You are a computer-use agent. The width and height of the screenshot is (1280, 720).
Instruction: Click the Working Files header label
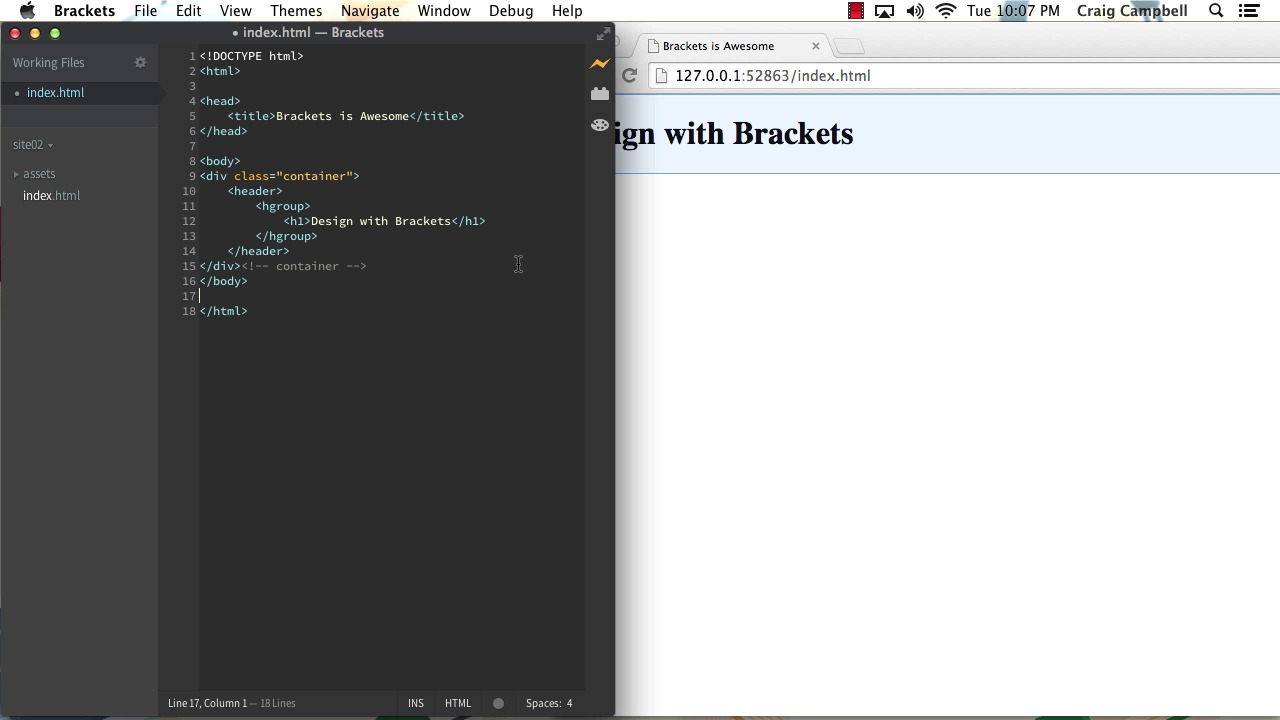tap(48, 62)
